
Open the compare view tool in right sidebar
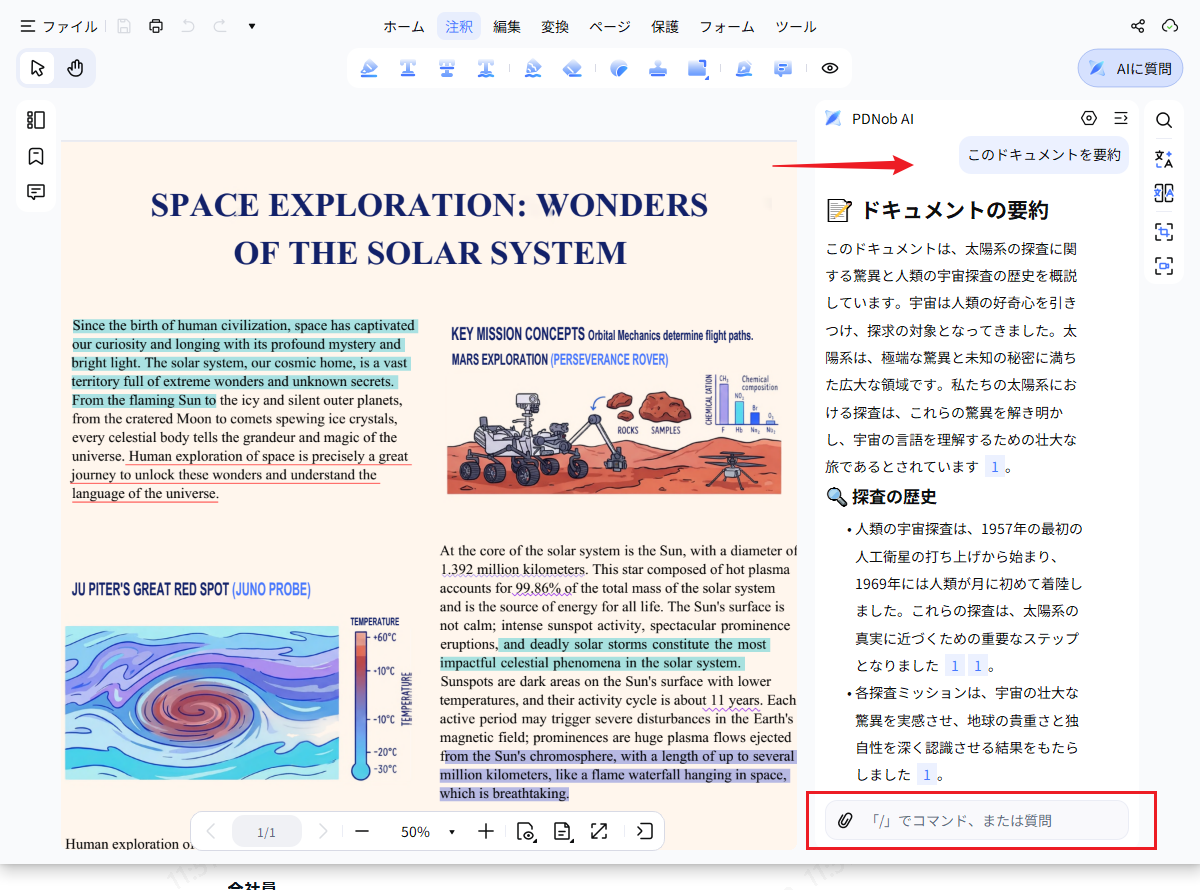pos(1164,193)
